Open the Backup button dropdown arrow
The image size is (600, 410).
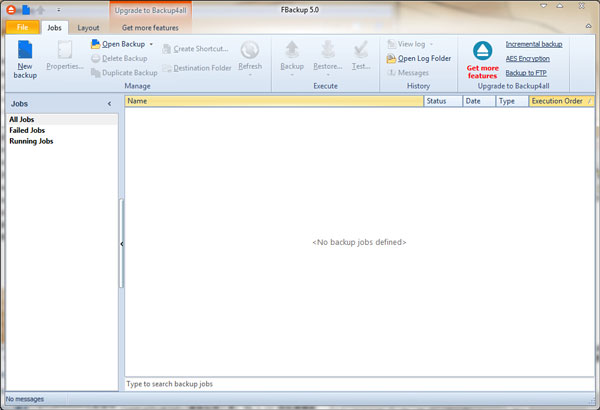(292, 75)
